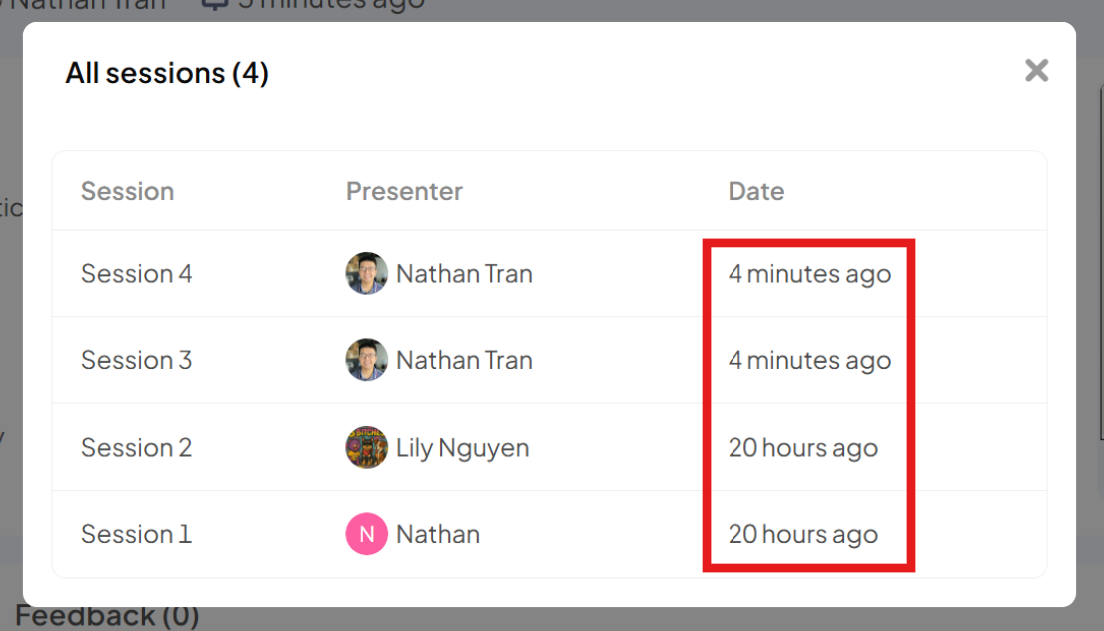Click Nathan Tran's avatar in Session 4
The width and height of the screenshot is (1104, 631).
point(366,273)
